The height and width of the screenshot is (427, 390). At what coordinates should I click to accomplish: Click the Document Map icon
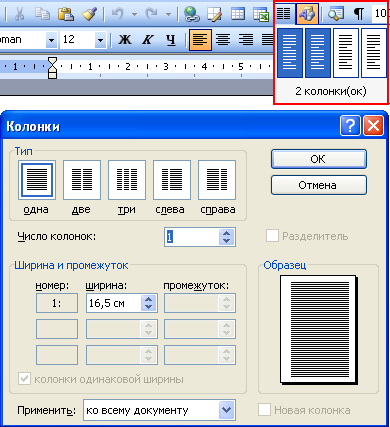[336, 14]
